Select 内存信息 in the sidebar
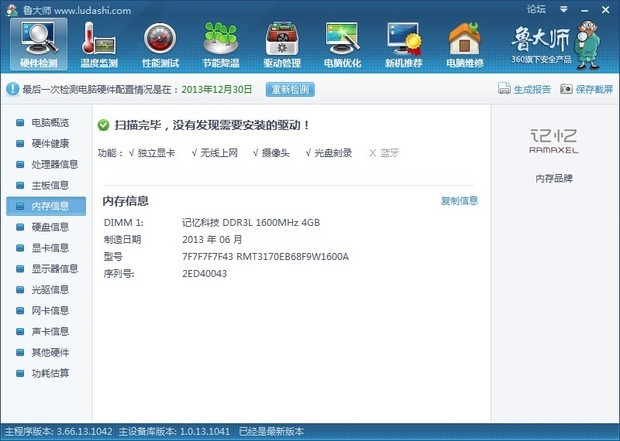 (x=46, y=206)
